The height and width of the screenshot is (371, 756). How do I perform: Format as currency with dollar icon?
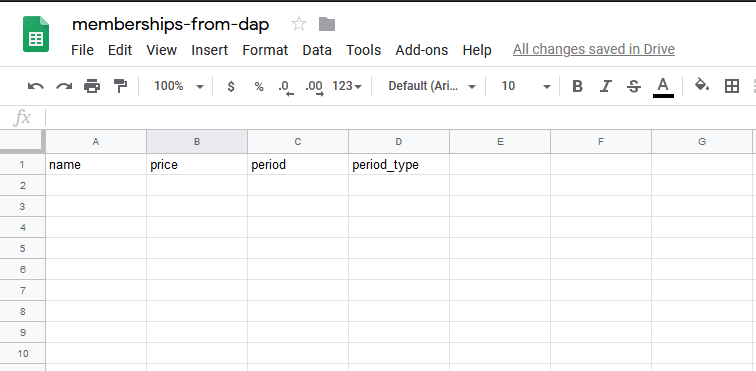tap(231, 86)
